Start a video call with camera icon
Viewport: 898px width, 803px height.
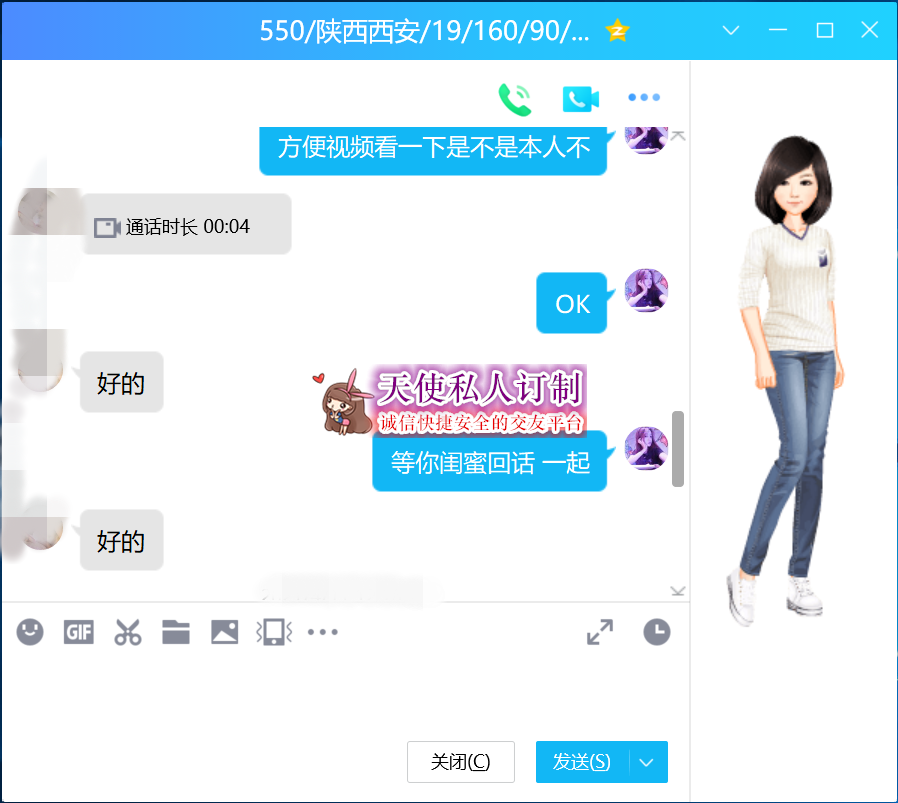[580, 98]
